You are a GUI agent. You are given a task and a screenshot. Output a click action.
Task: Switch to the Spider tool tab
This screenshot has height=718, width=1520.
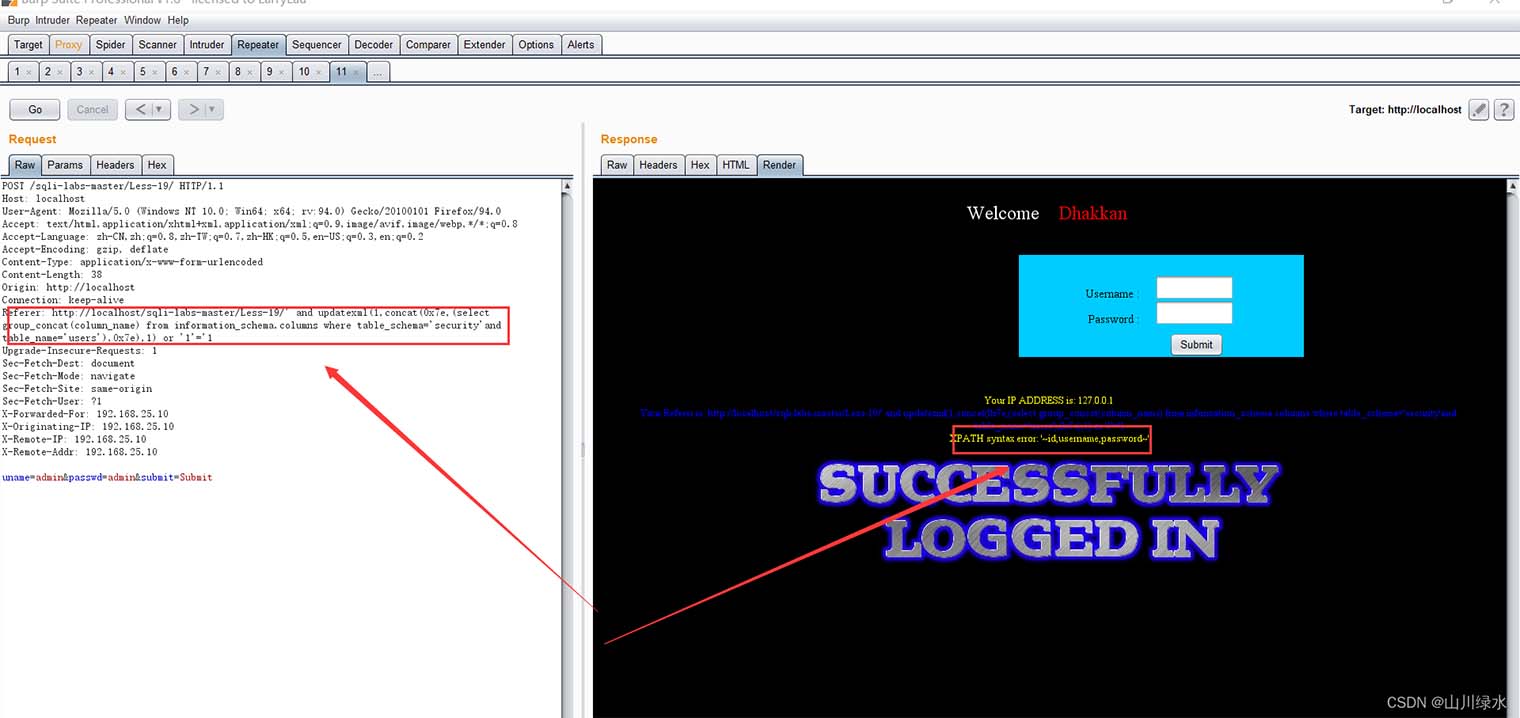tap(111, 44)
